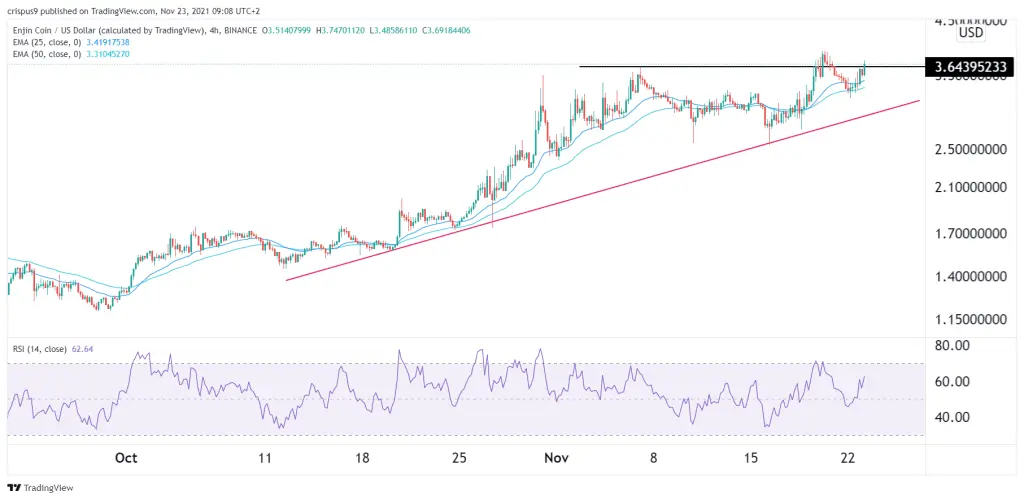Image resolution: width=1024 pixels, height=500 pixels.
Task: Click the 60.00 RSI axis value
Action: [950, 381]
